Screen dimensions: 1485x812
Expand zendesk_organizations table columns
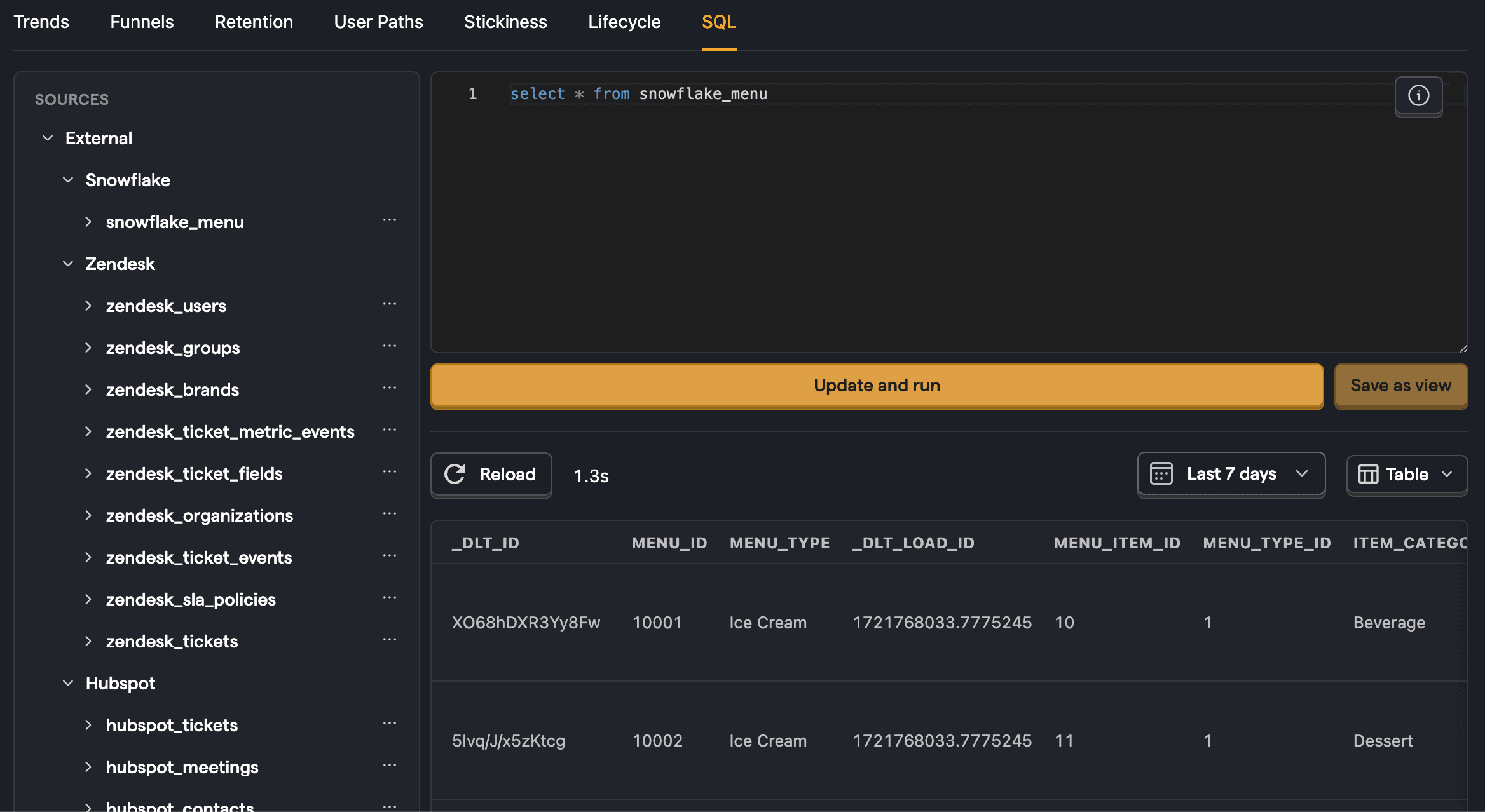[88, 515]
